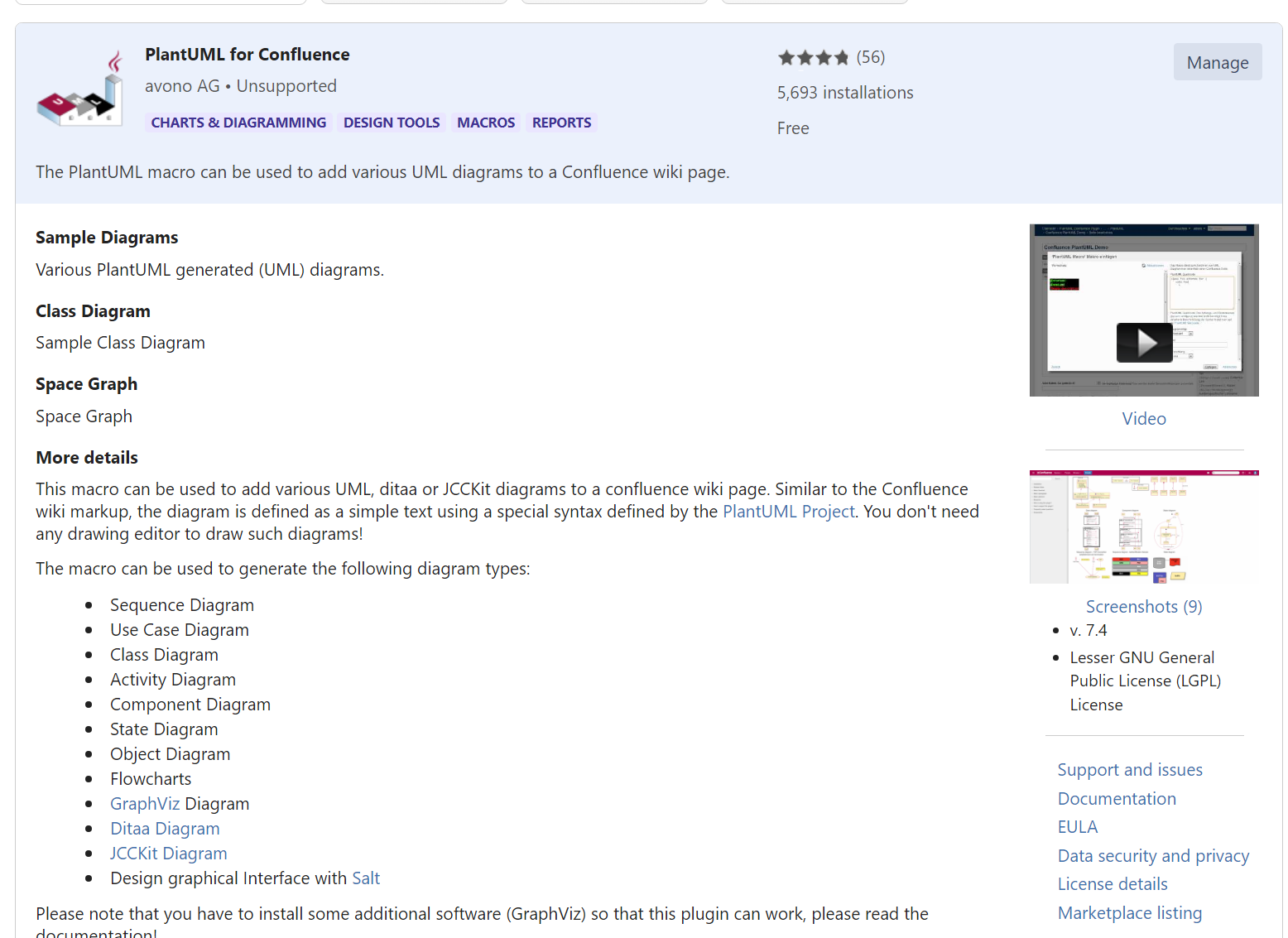The image size is (1288, 938).
Task: Click the Component Diagram list item
Action: 190,705
